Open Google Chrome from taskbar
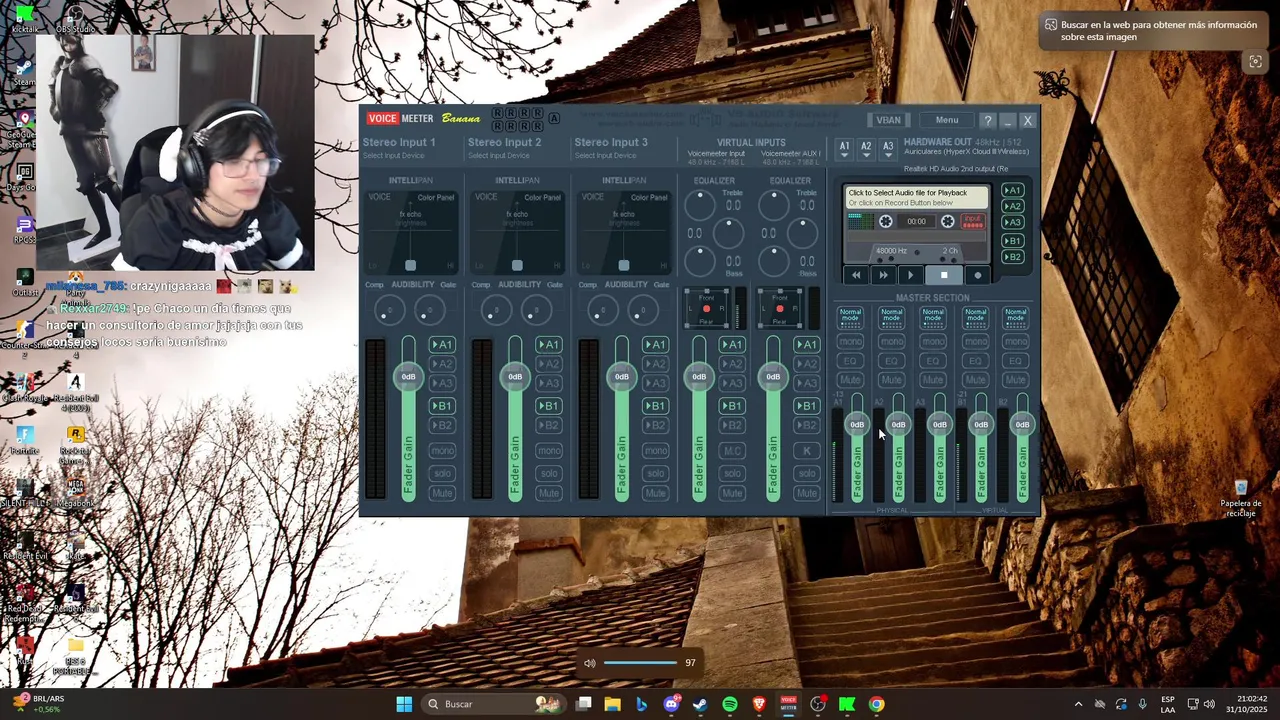The height and width of the screenshot is (720, 1280). pos(876,704)
